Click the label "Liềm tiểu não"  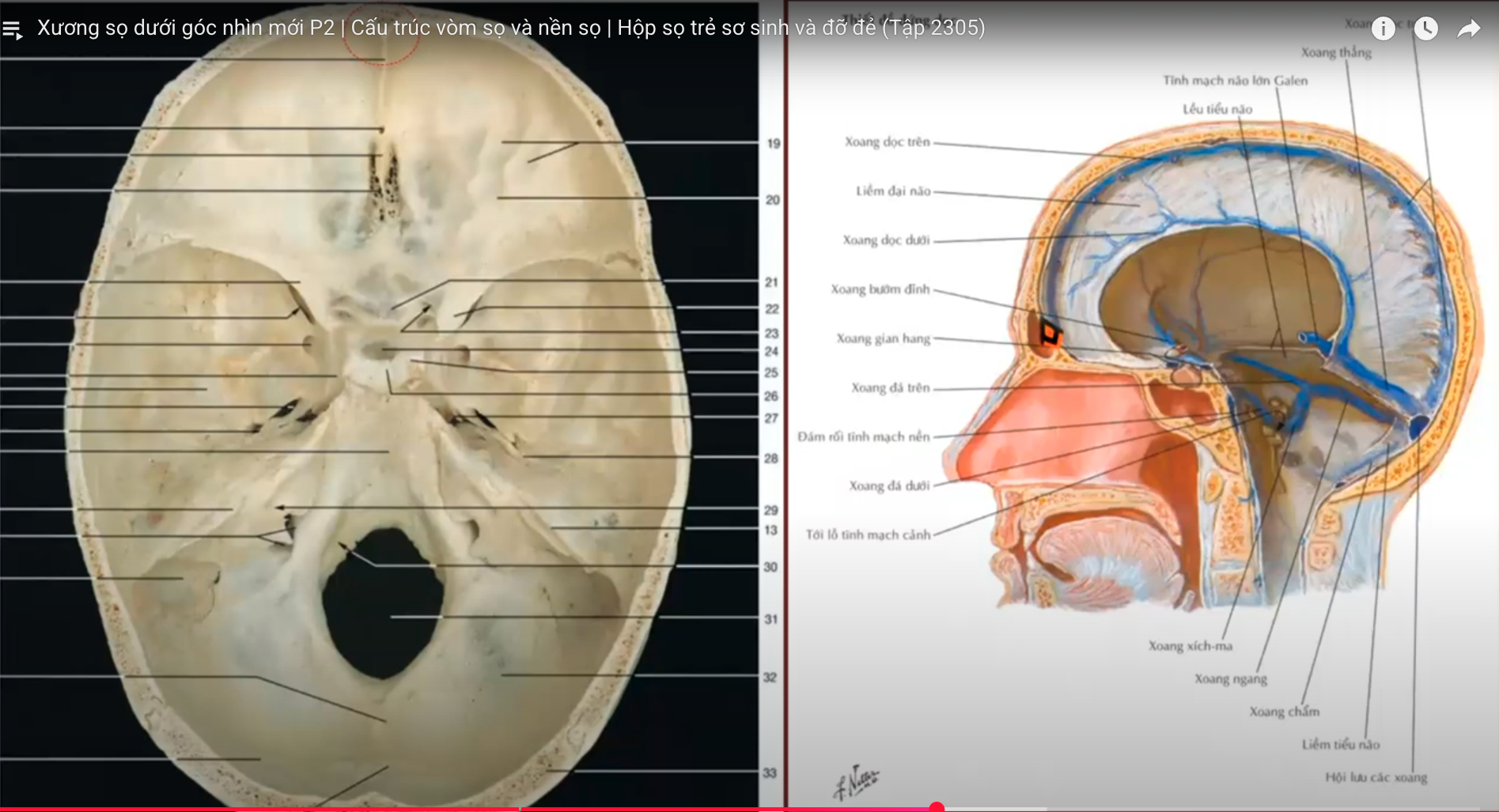(1341, 744)
